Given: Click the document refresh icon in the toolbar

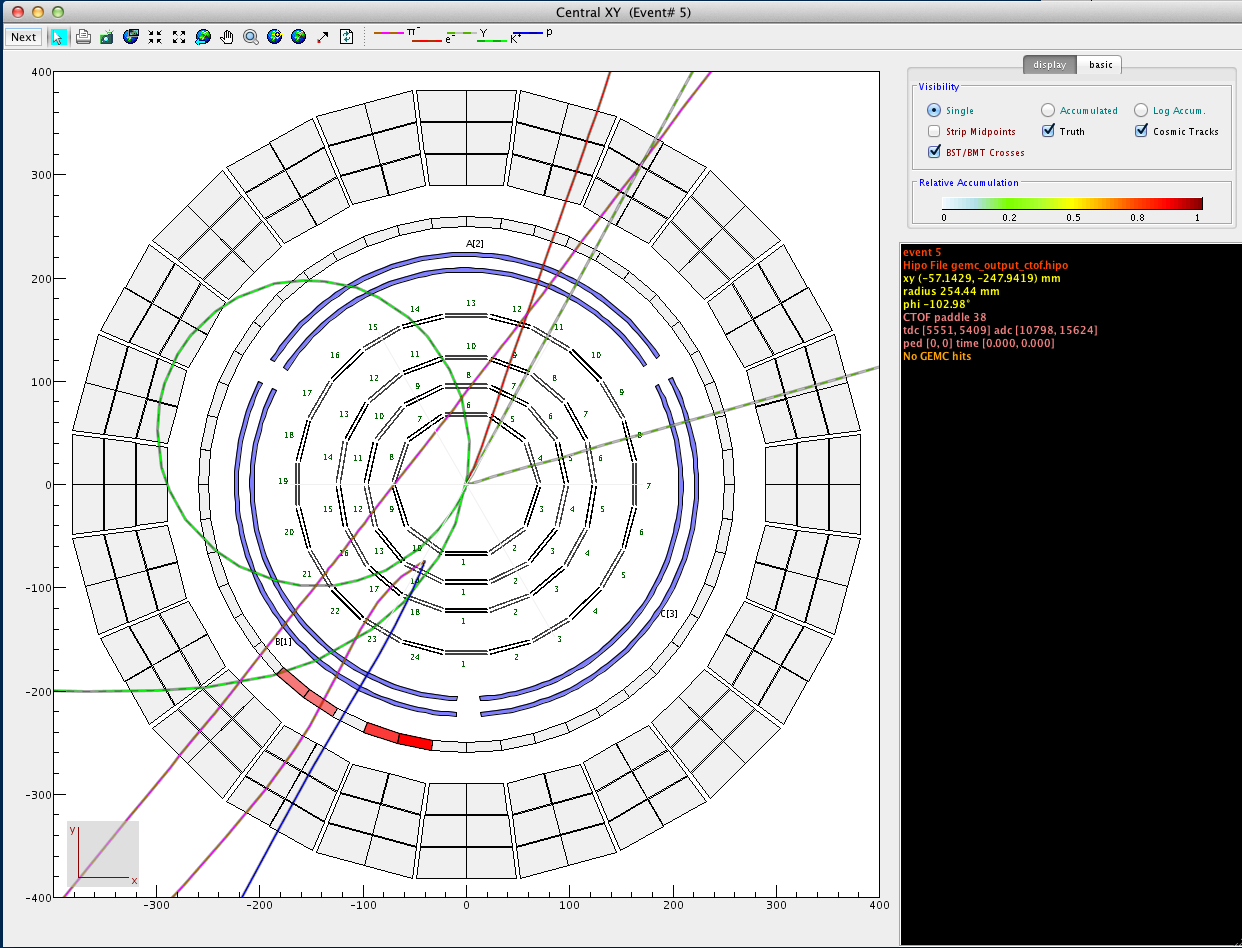Looking at the screenshot, I should (347, 37).
